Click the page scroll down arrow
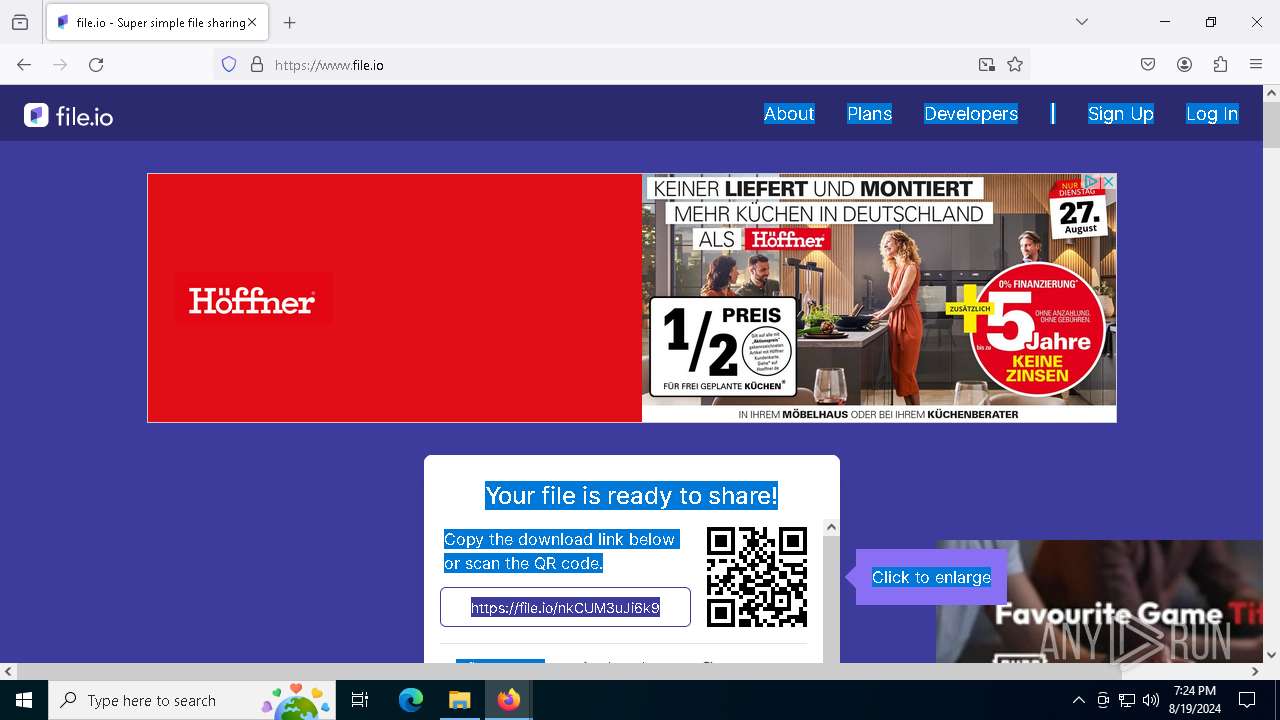Image resolution: width=1280 pixels, height=720 pixels. tap(1271, 655)
